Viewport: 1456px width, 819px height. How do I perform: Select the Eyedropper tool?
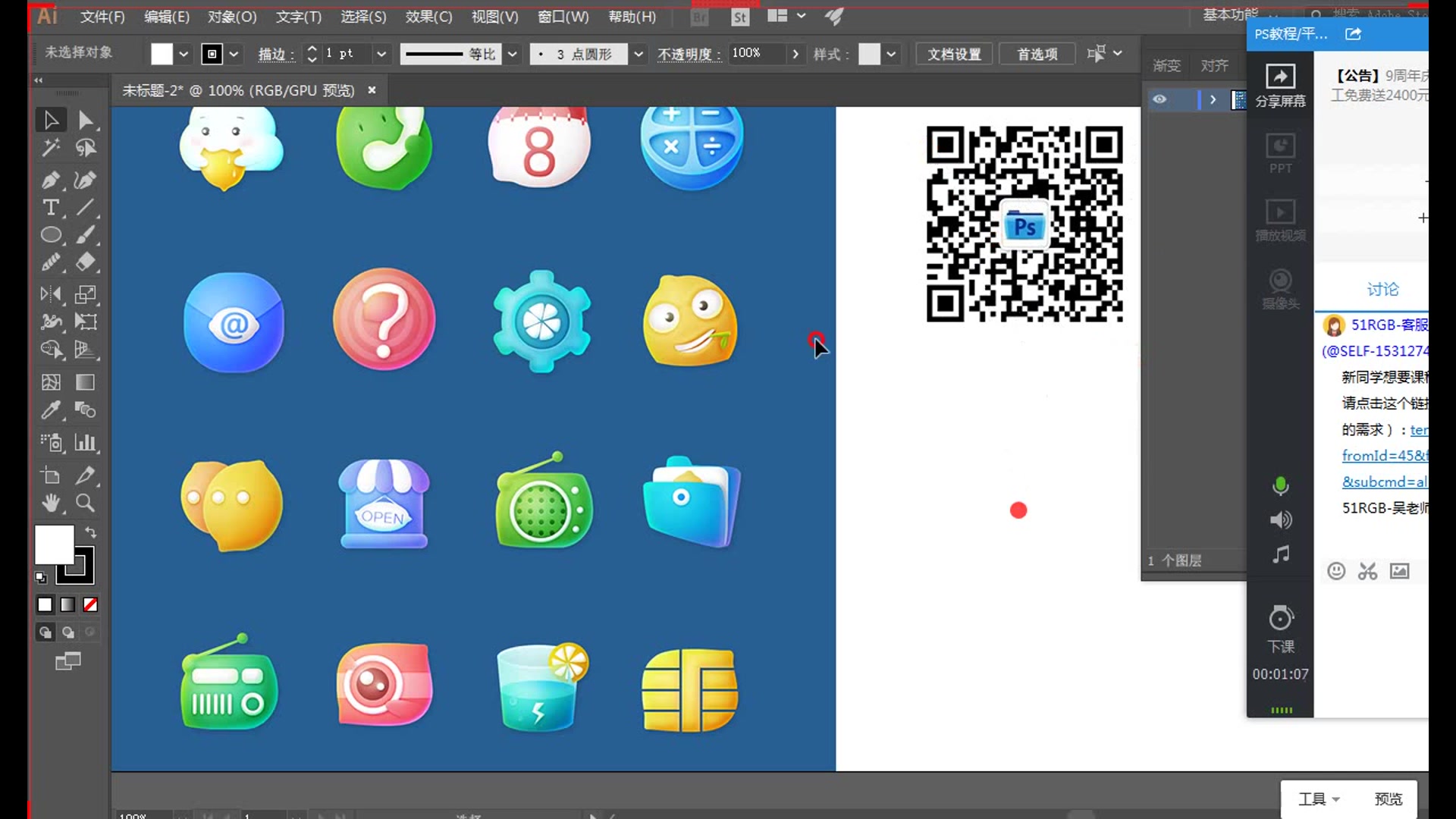(51, 410)
